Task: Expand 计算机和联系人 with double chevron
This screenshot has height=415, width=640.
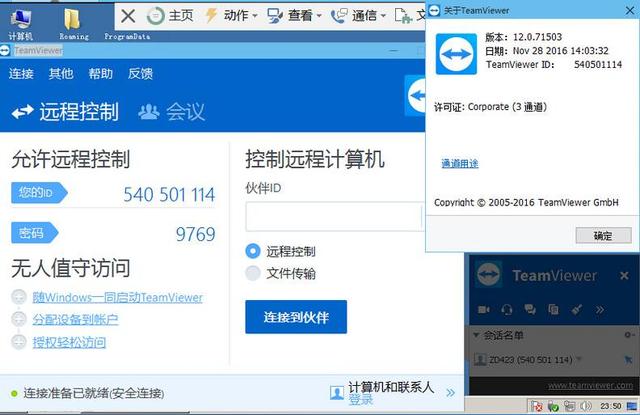Action: point(451,393)
